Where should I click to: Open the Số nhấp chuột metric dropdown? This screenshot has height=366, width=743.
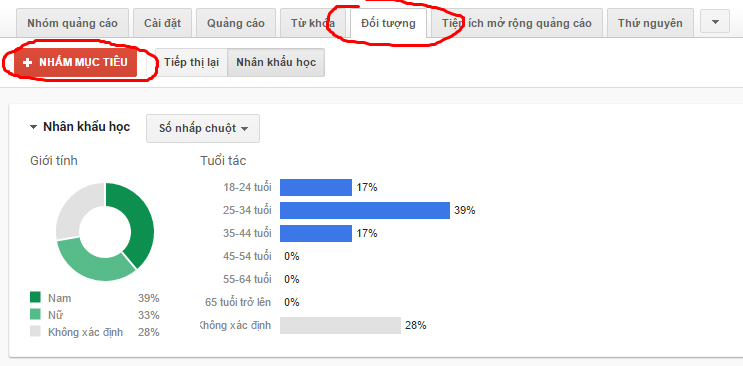[x=203, y=128]
